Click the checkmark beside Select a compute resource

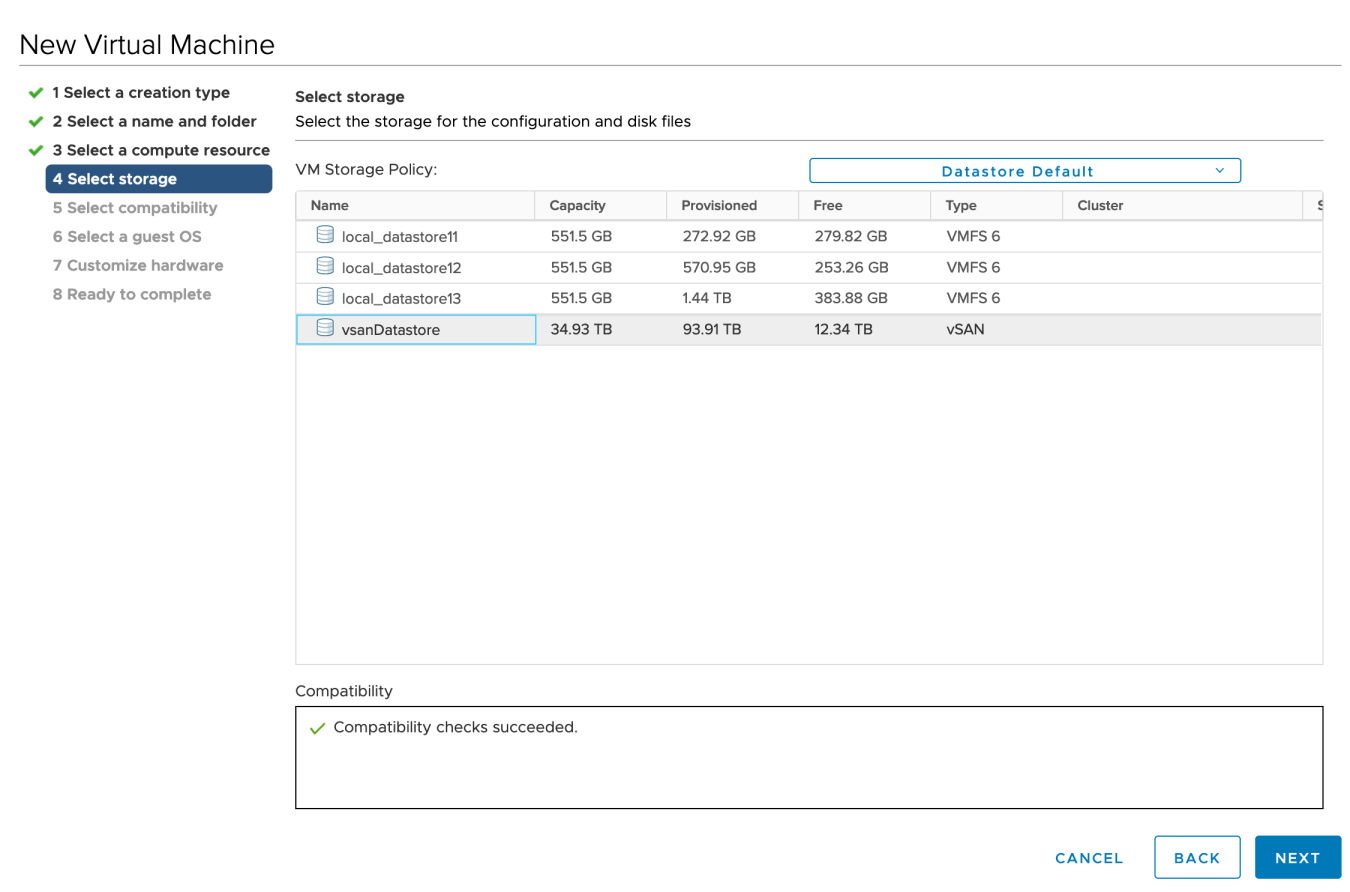pos(37,149)
